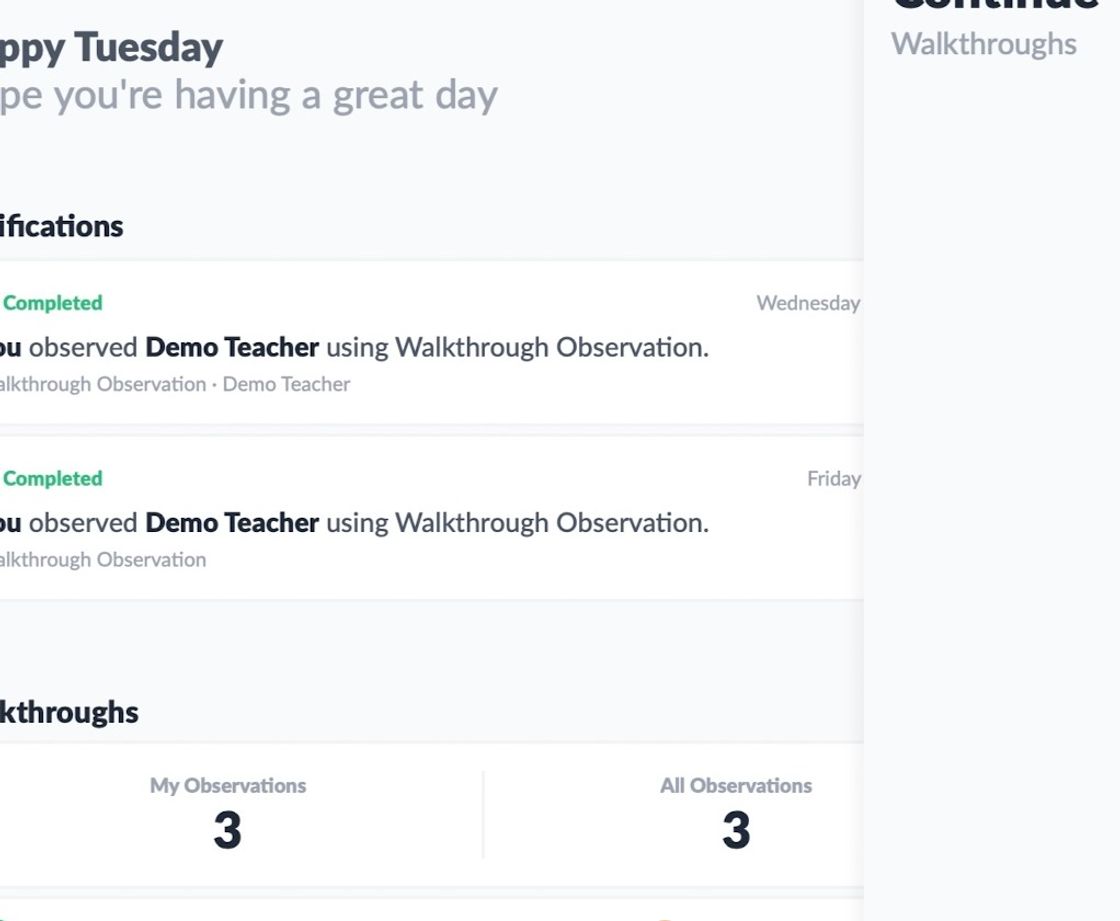Screen dimensions: 1120x921
Task: Click the Wednesday timestamp
Action: pos(807,303)
